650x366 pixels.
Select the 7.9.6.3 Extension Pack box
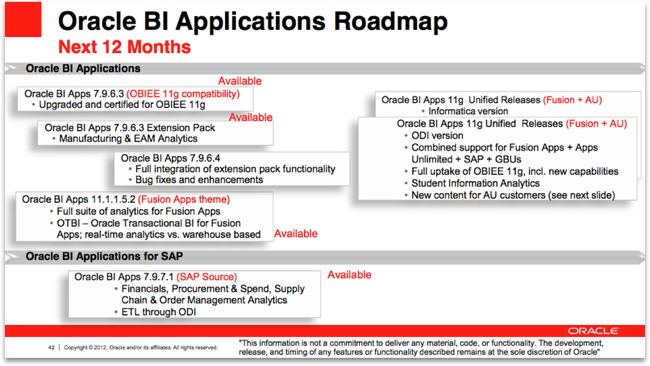155,133
